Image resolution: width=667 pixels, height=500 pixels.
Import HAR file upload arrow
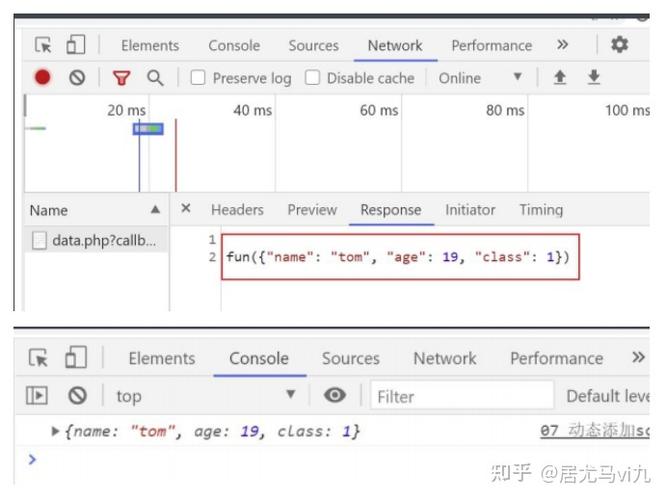click(x=560, y=77)
